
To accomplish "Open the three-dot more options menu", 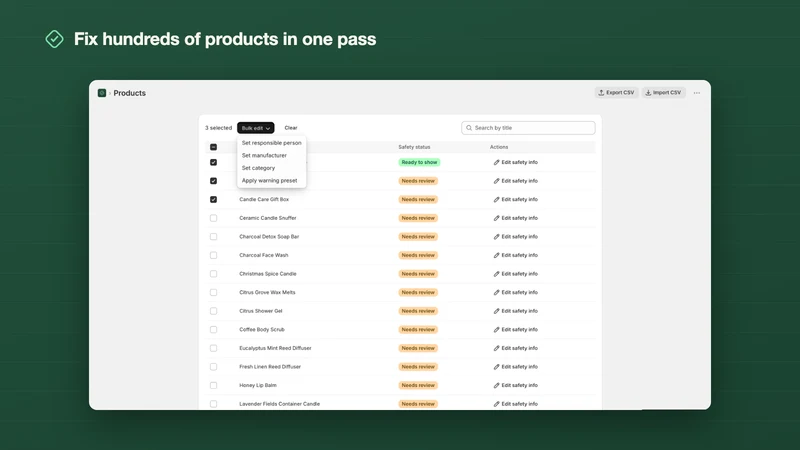I will (x=696, y=93).
